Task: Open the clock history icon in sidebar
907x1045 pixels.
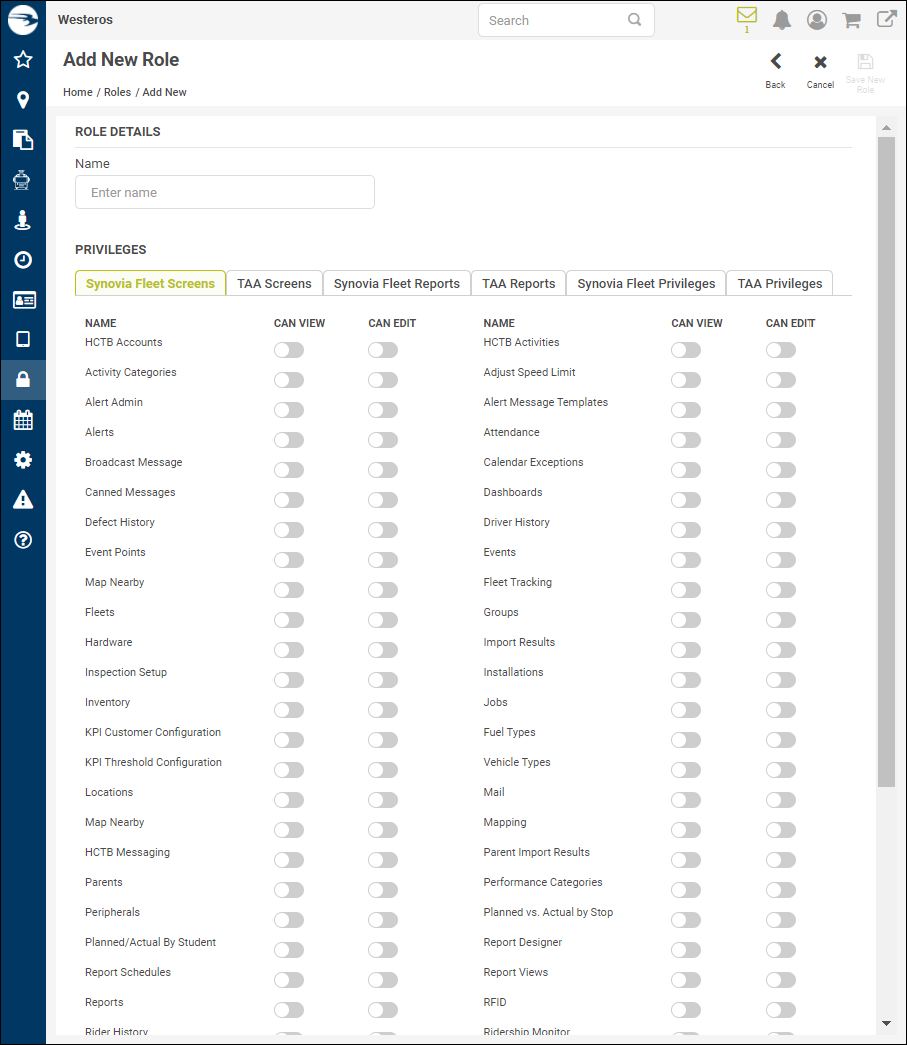Action: pos(23,260)
